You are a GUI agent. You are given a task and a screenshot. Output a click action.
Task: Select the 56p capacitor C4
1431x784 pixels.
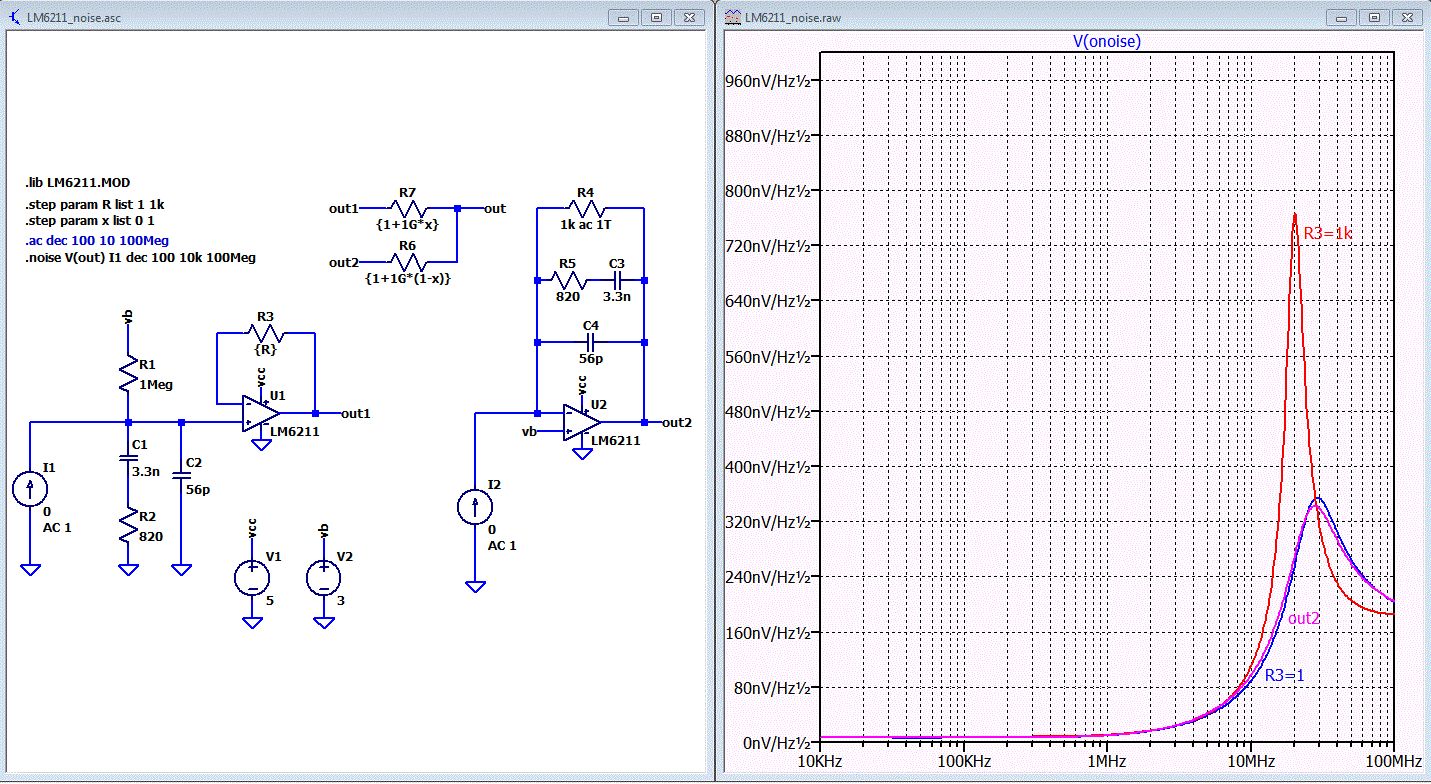(x=590, y=342)
